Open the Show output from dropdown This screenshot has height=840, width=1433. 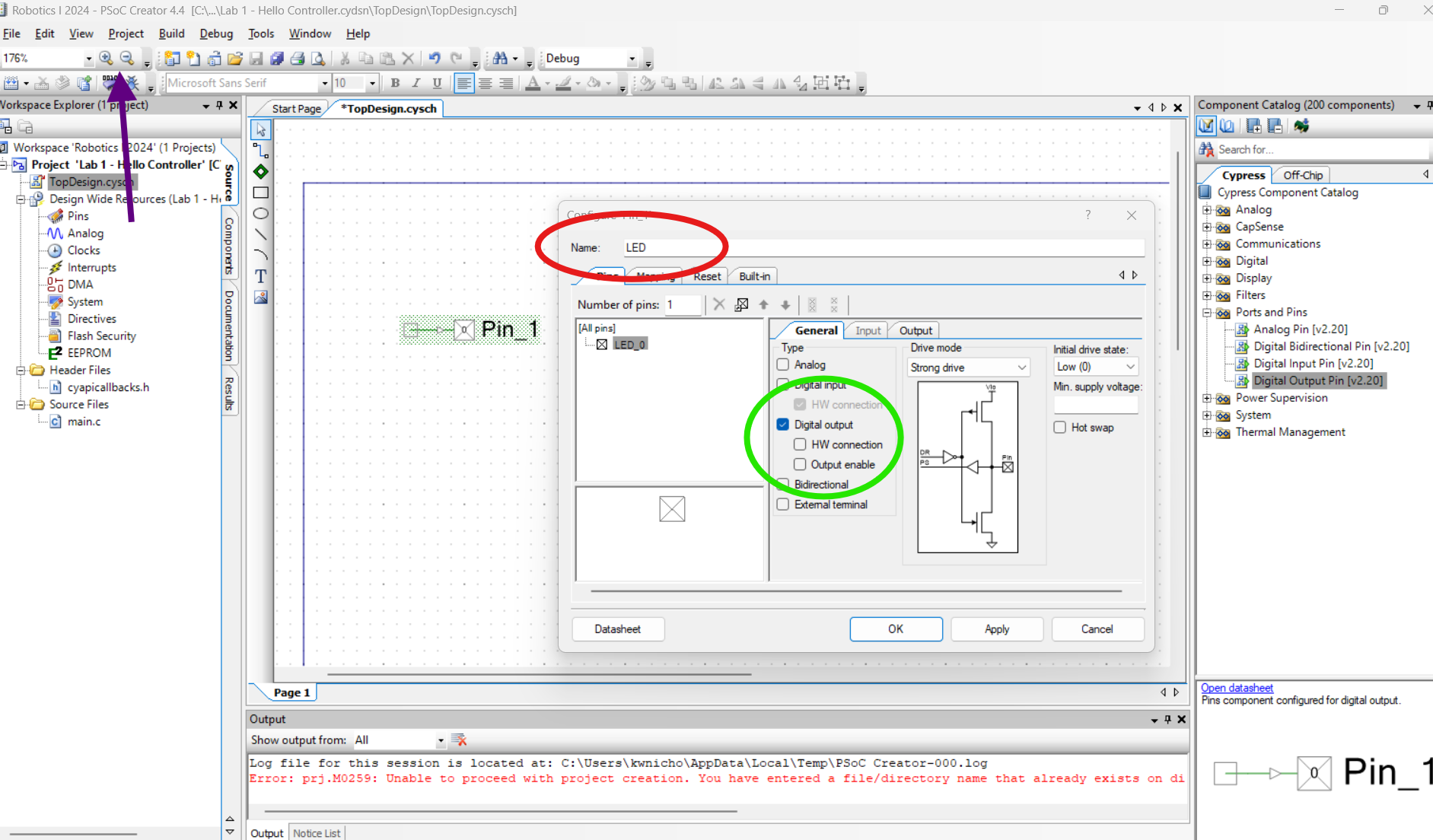(x=440, y=740)
